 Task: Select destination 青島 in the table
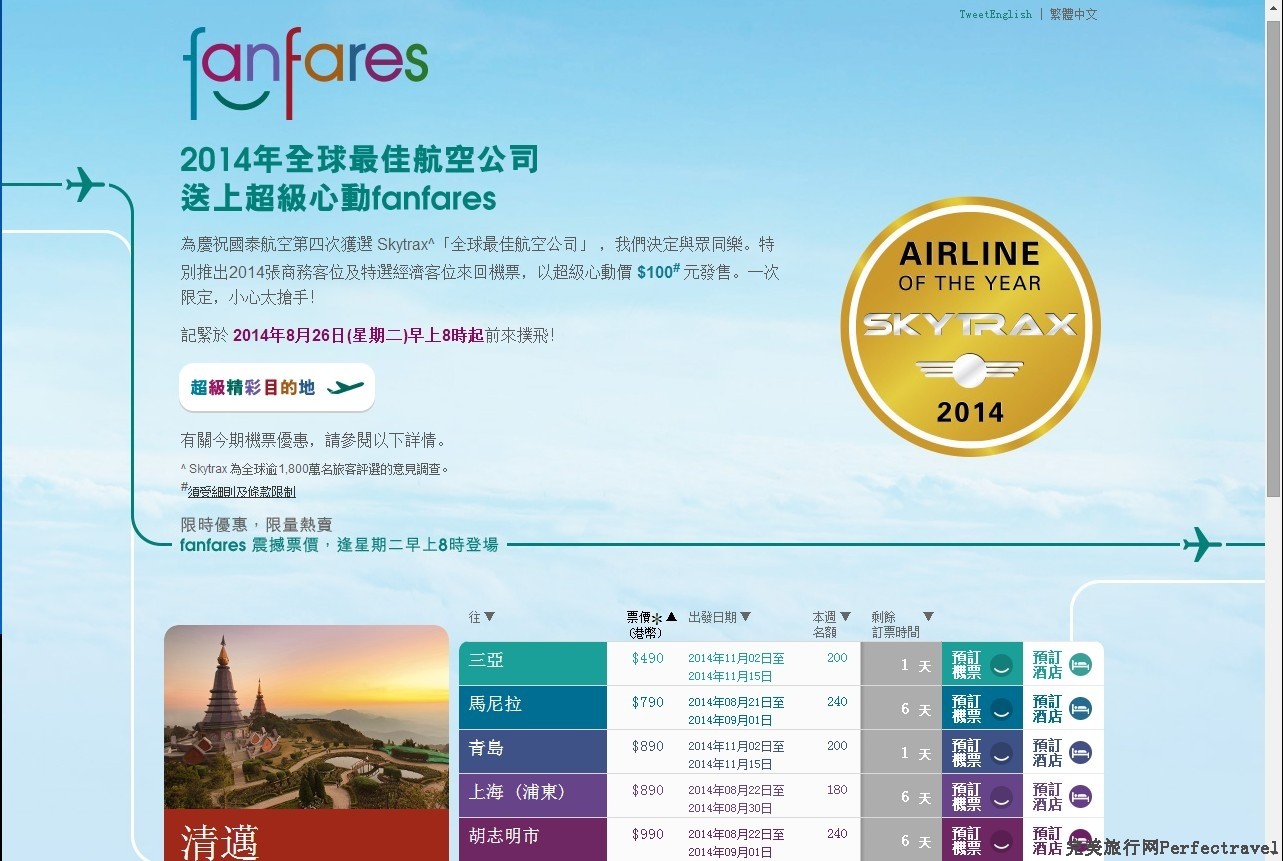(533, 752)
